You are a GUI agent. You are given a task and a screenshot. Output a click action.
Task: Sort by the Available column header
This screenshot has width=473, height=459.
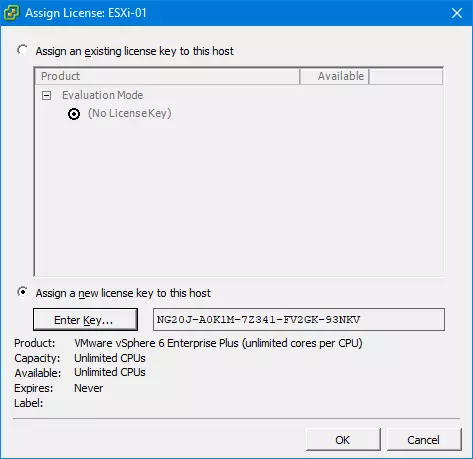pos(334,76)
